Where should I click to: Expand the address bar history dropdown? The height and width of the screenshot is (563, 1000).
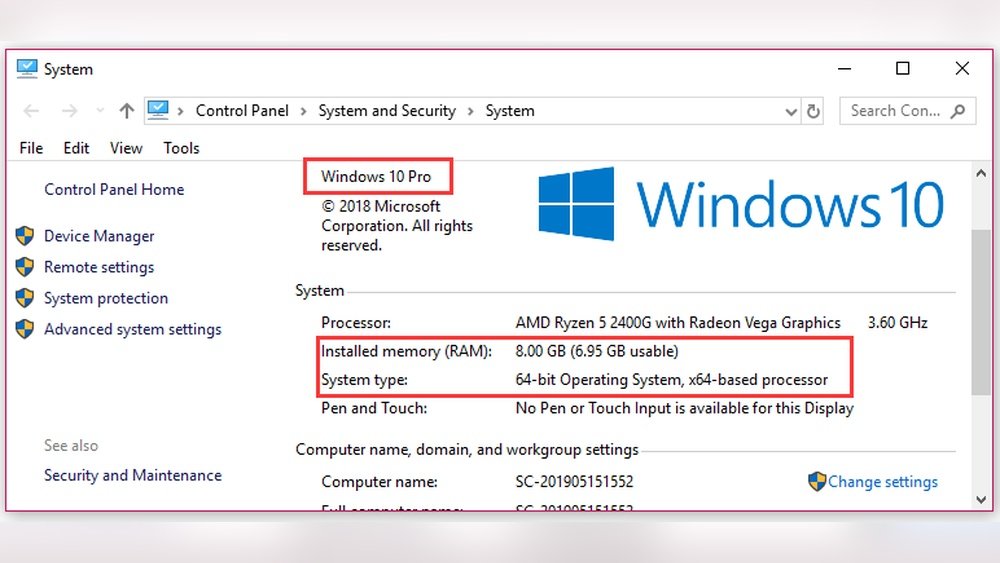coord(791,112)
